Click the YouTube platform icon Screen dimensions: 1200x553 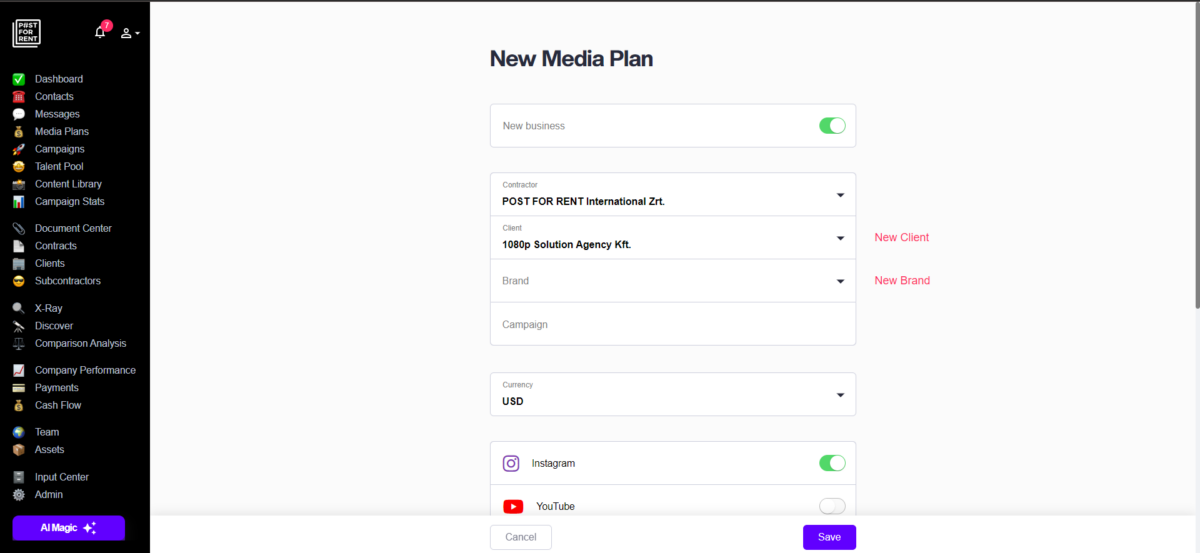(513, 506)
